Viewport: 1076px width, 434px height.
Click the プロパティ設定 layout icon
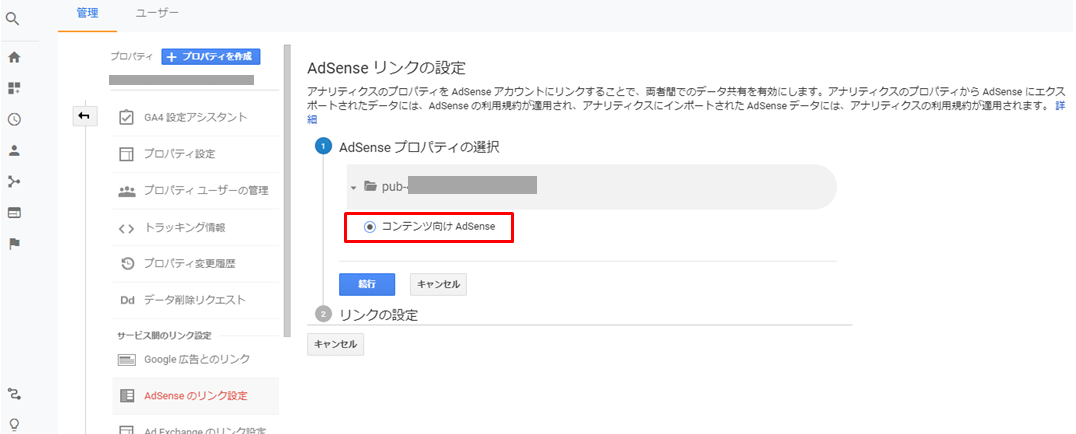tap(126, 154)
